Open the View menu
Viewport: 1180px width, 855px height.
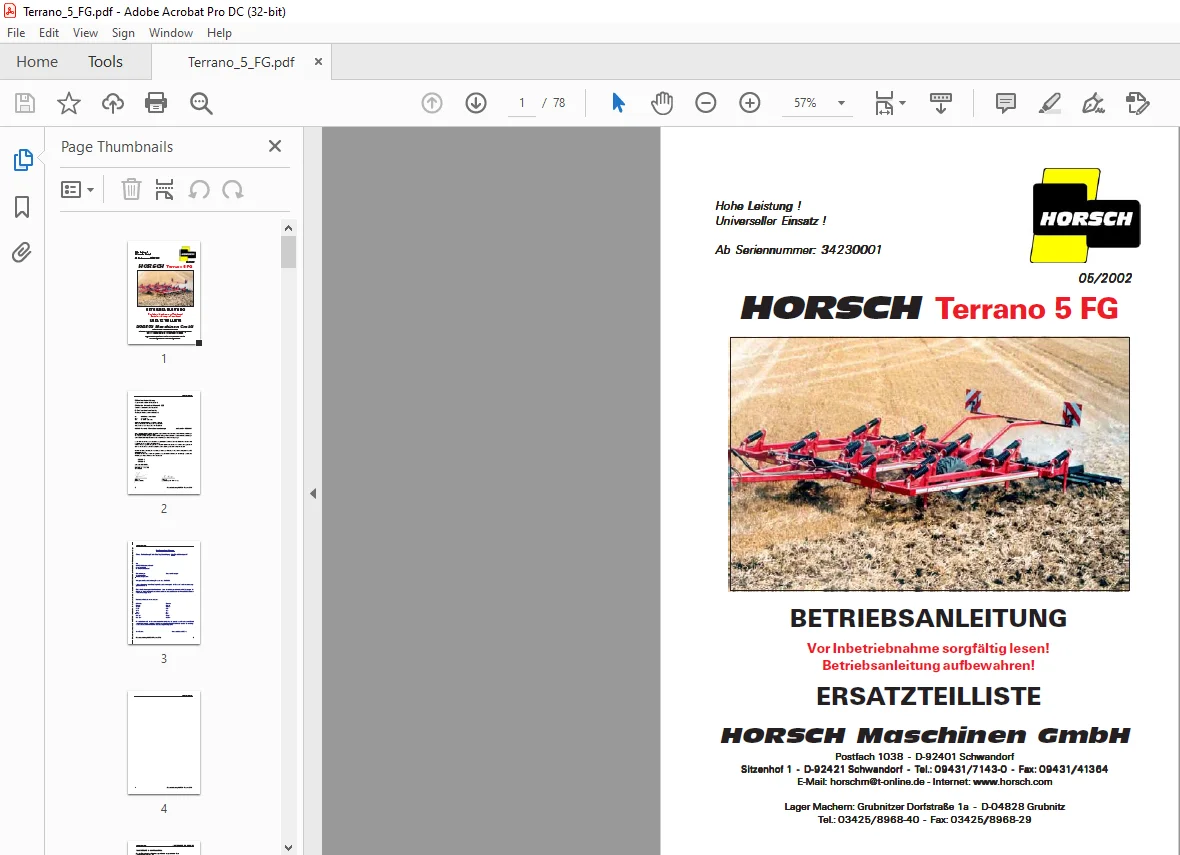(x=85, y=33)
